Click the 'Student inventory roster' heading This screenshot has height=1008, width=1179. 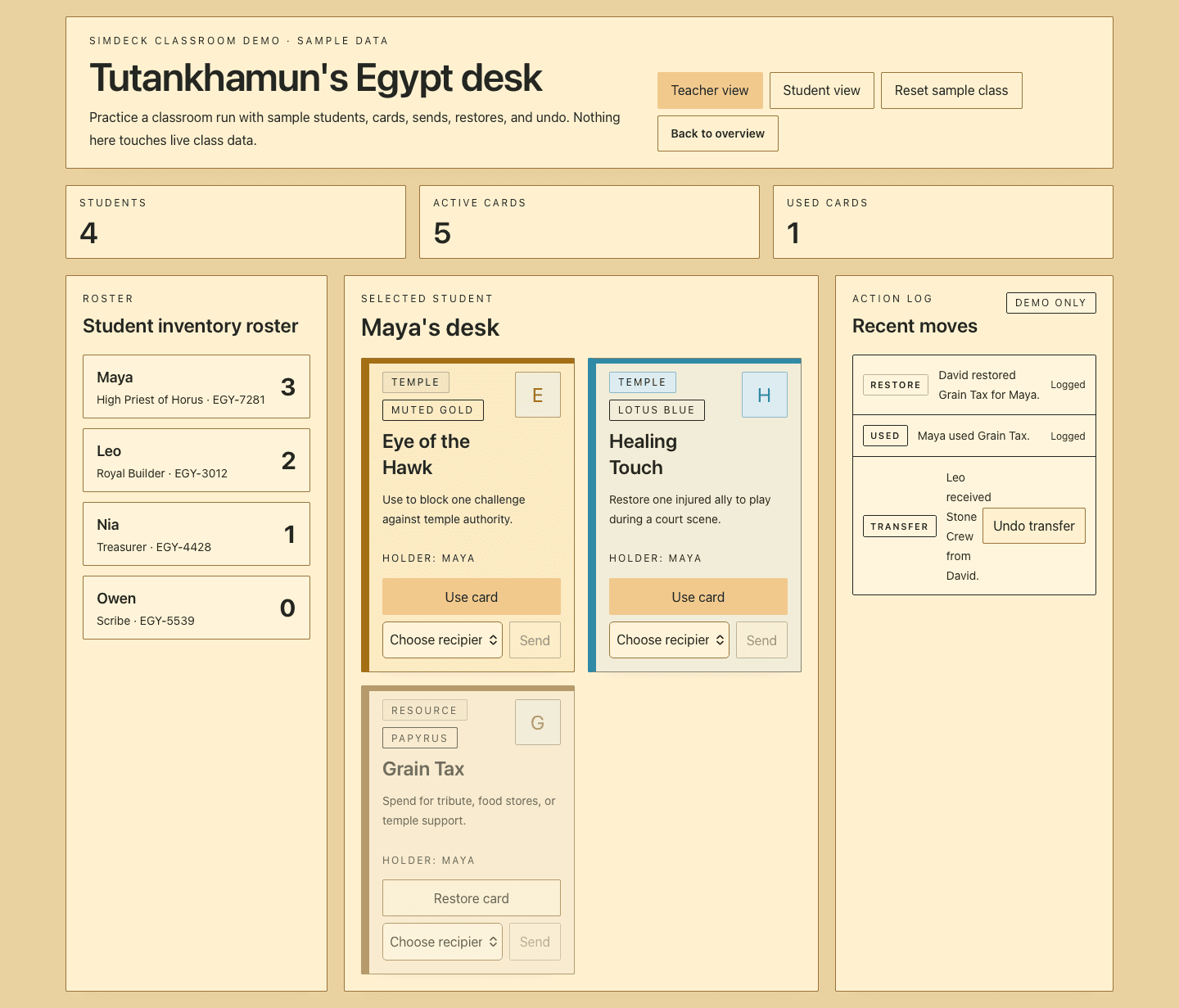tap(191, 326)
